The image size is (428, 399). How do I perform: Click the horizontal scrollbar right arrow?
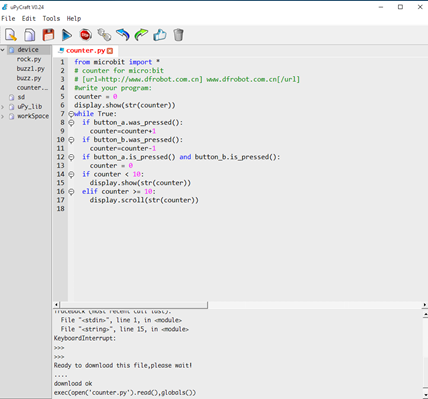point(425,305)
